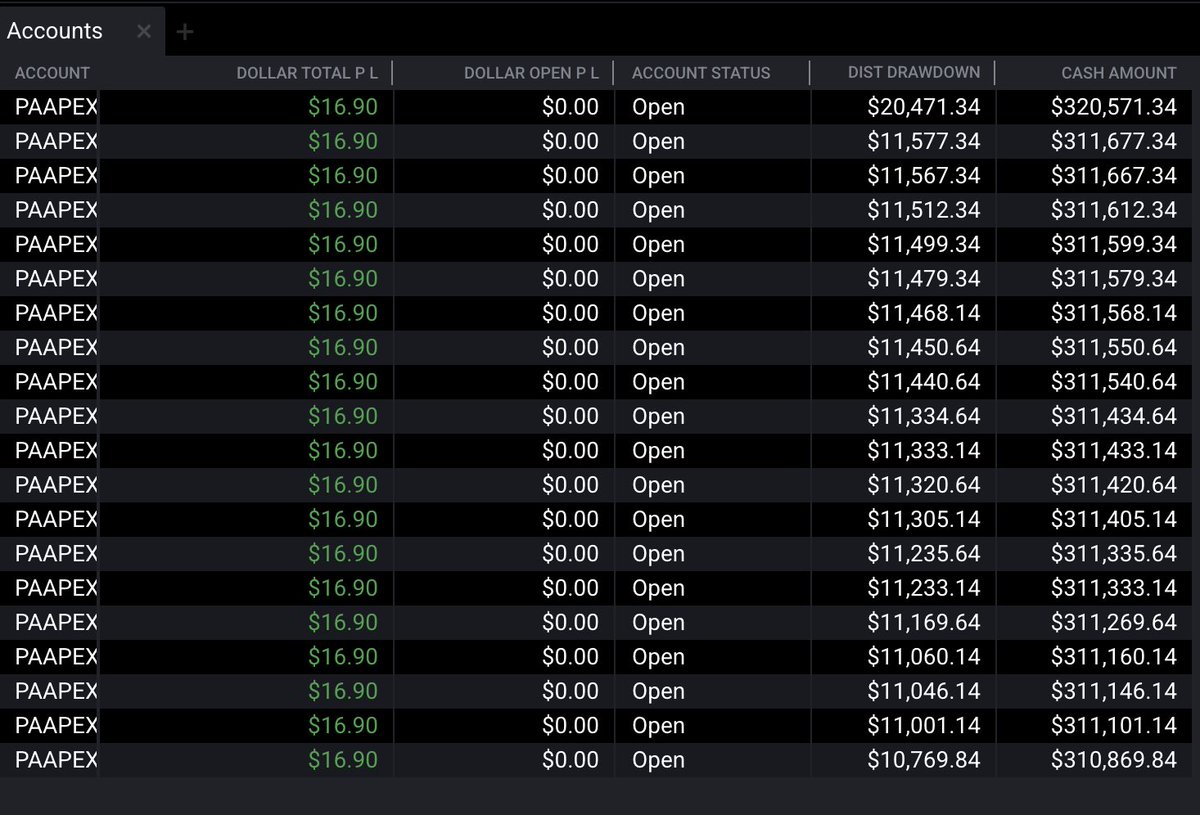Sort by DOLLAR TOTAL P L header
Viewport: 1200px width, 815px height.
tap(307, 73)
